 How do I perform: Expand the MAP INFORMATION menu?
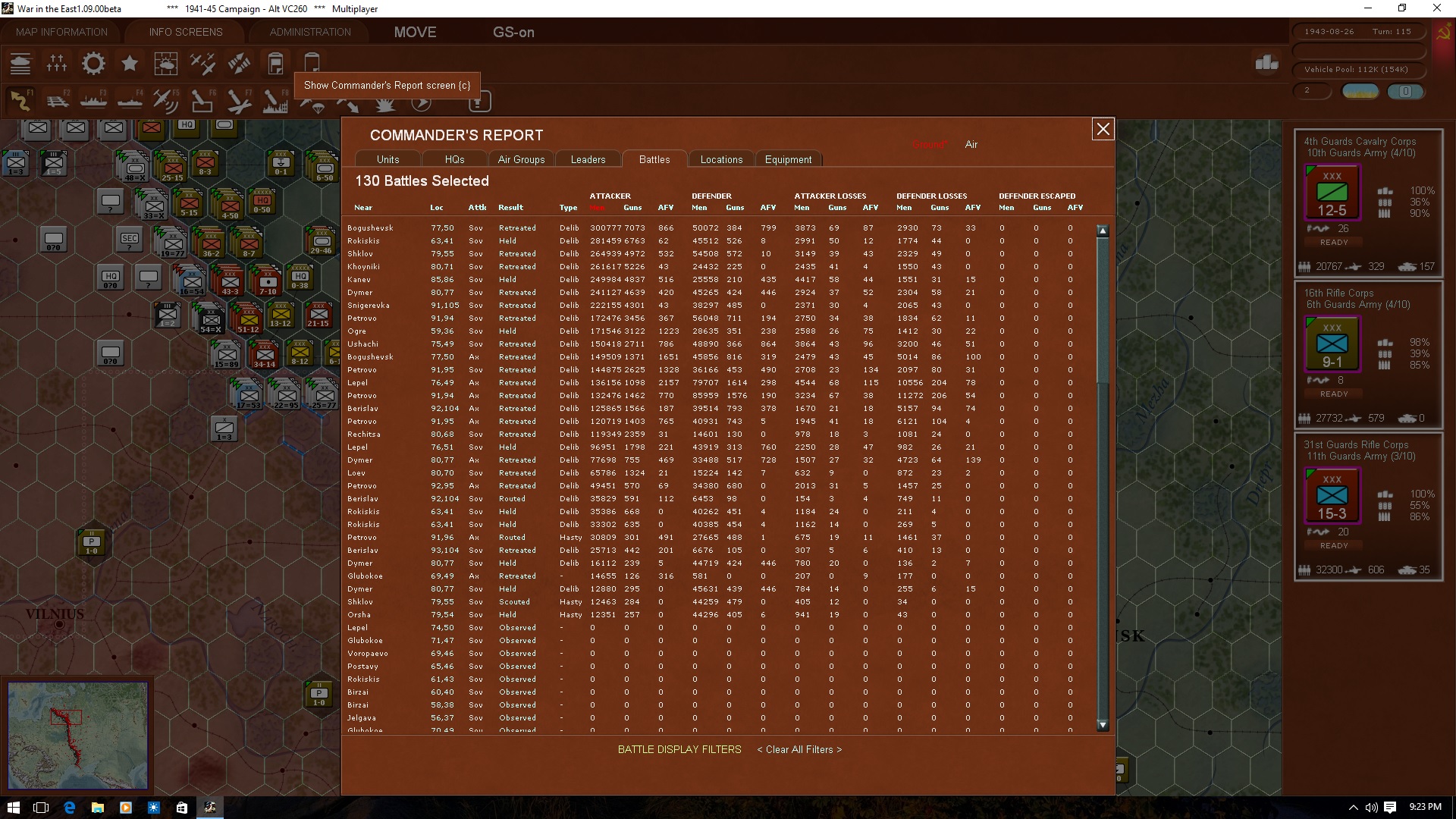pyautogui.click(x=61, y=32)
